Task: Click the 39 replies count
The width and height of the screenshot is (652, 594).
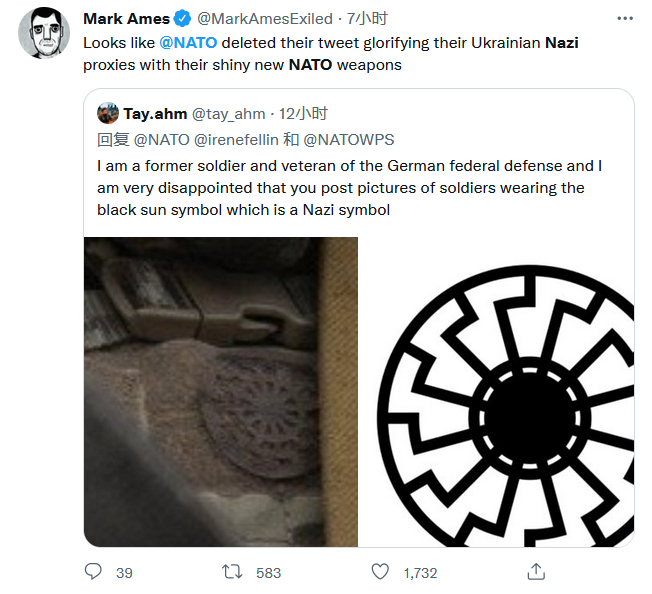Action: (x=124, y=573)
